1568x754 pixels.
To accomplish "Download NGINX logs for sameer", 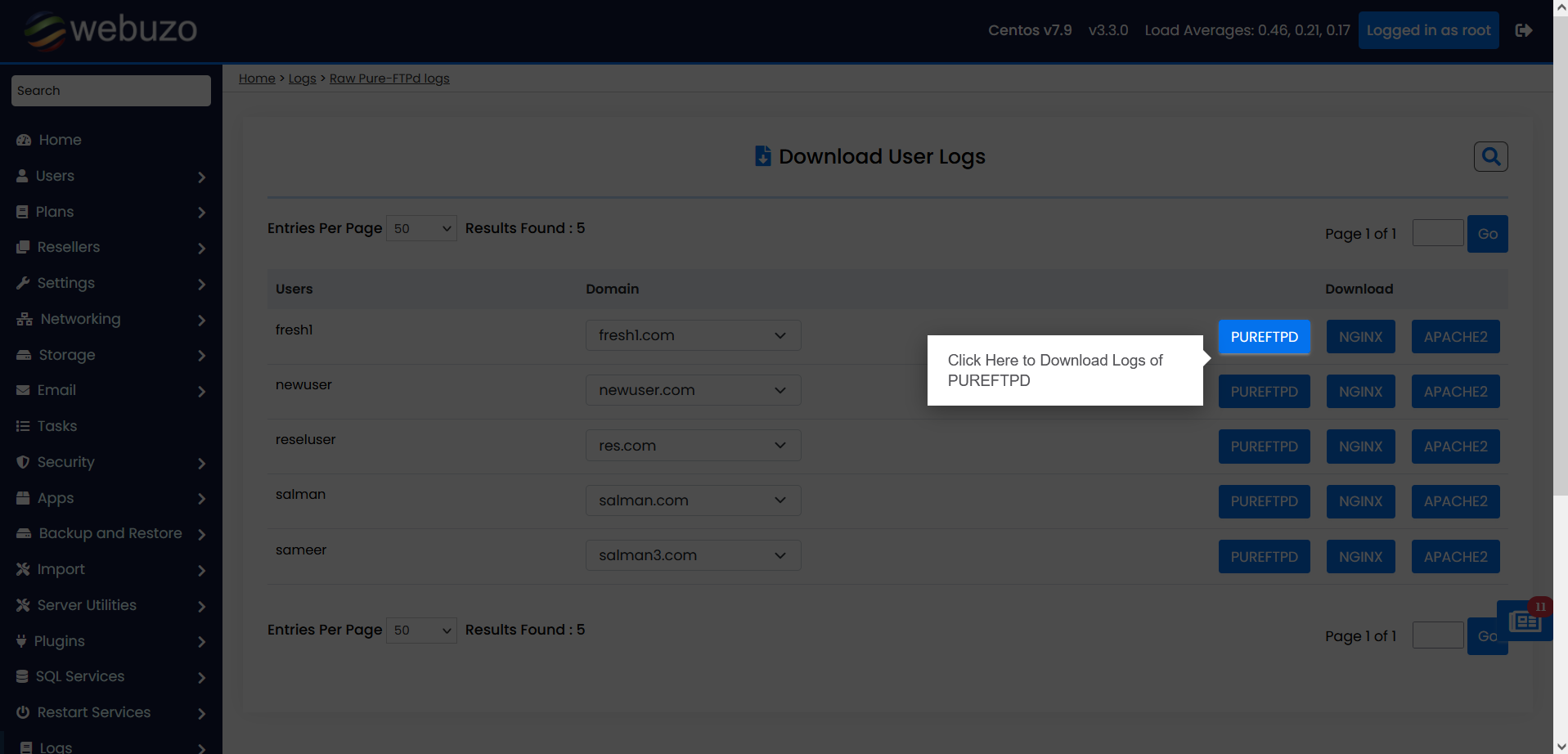I will click(1360, 557).
